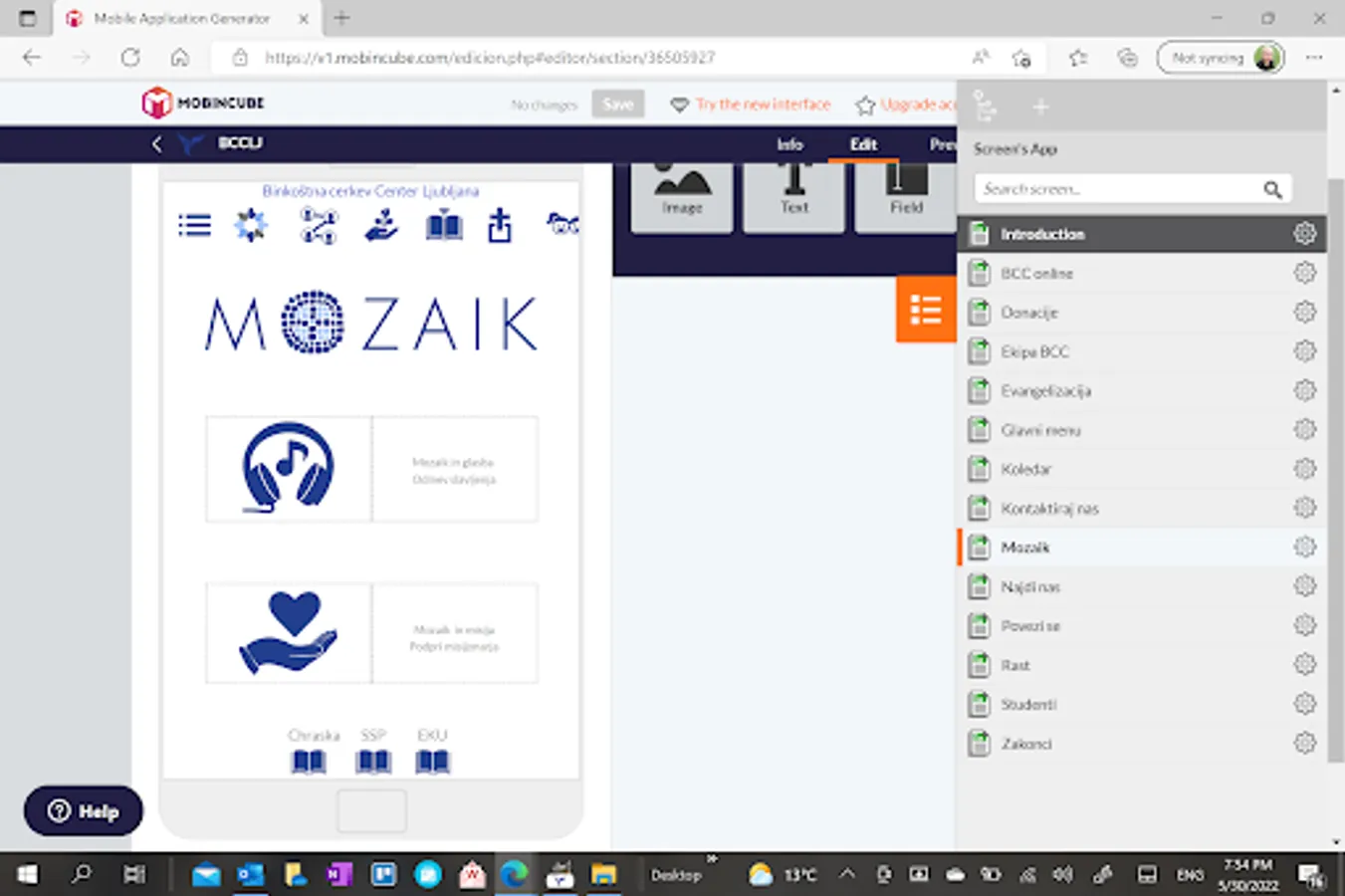Image resolution: width=1345 pixels, height=896 pixels.
Task: Open the Help button
Action: click(x=84, y=811)
